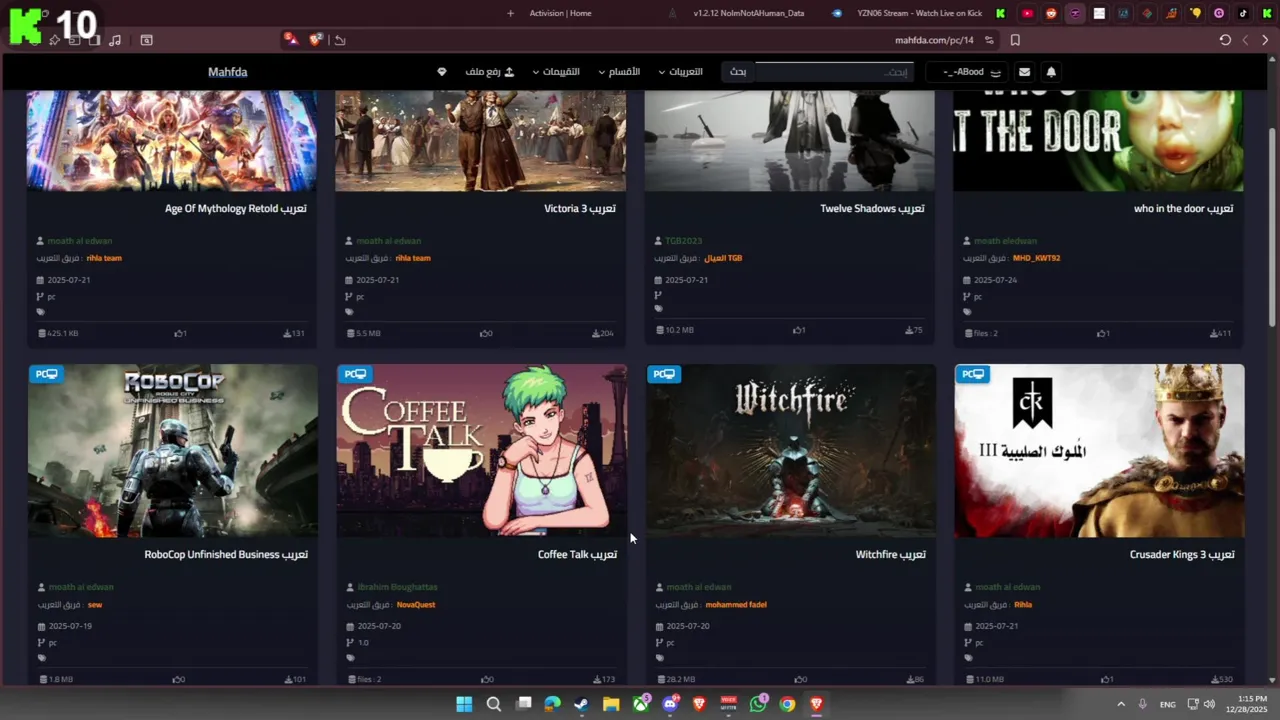Click the Witchfire cover thumbnail

point(790,451)
